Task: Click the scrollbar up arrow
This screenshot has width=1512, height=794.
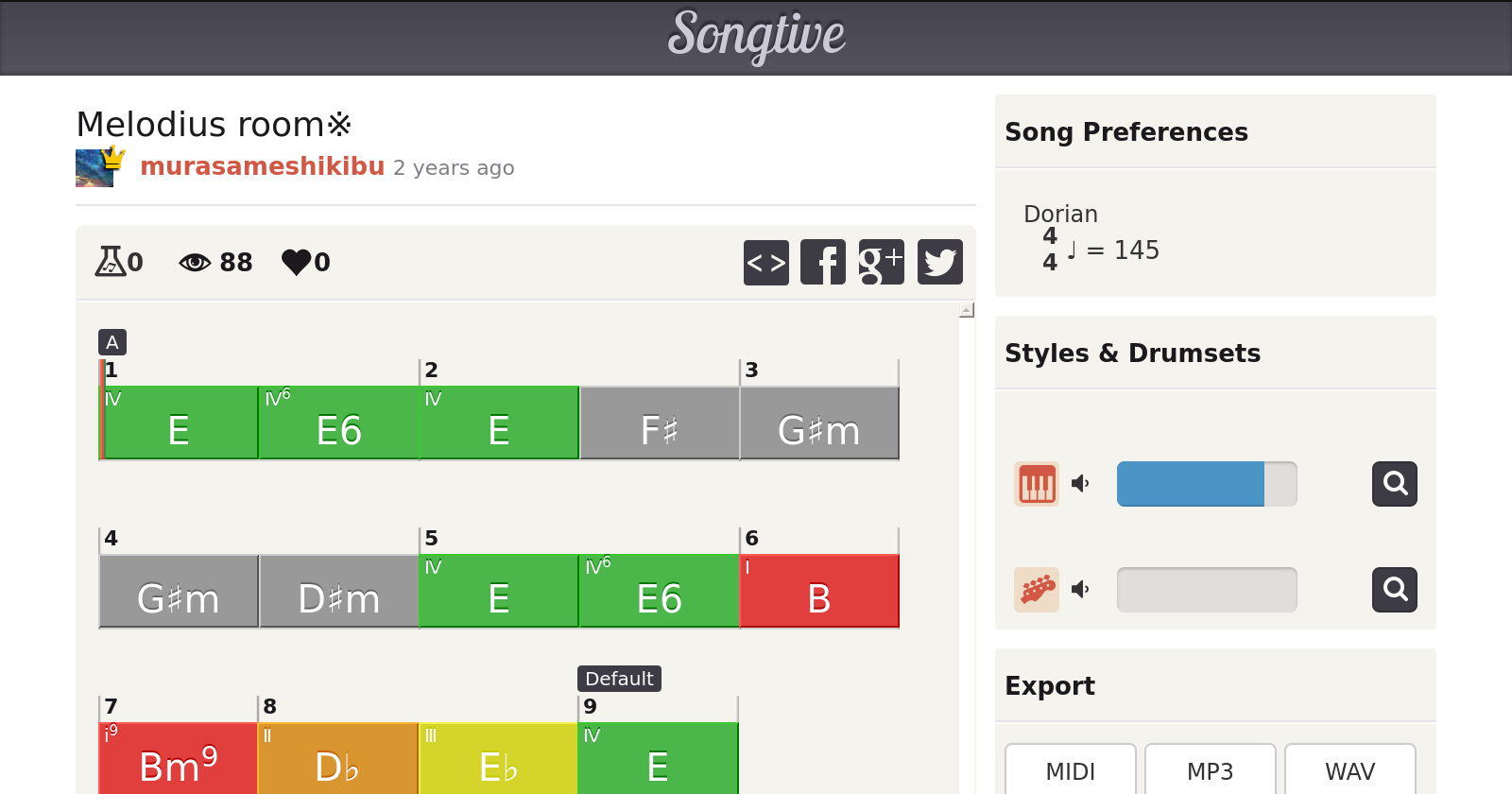Action: pyautogui.click(x=966, y=310)
